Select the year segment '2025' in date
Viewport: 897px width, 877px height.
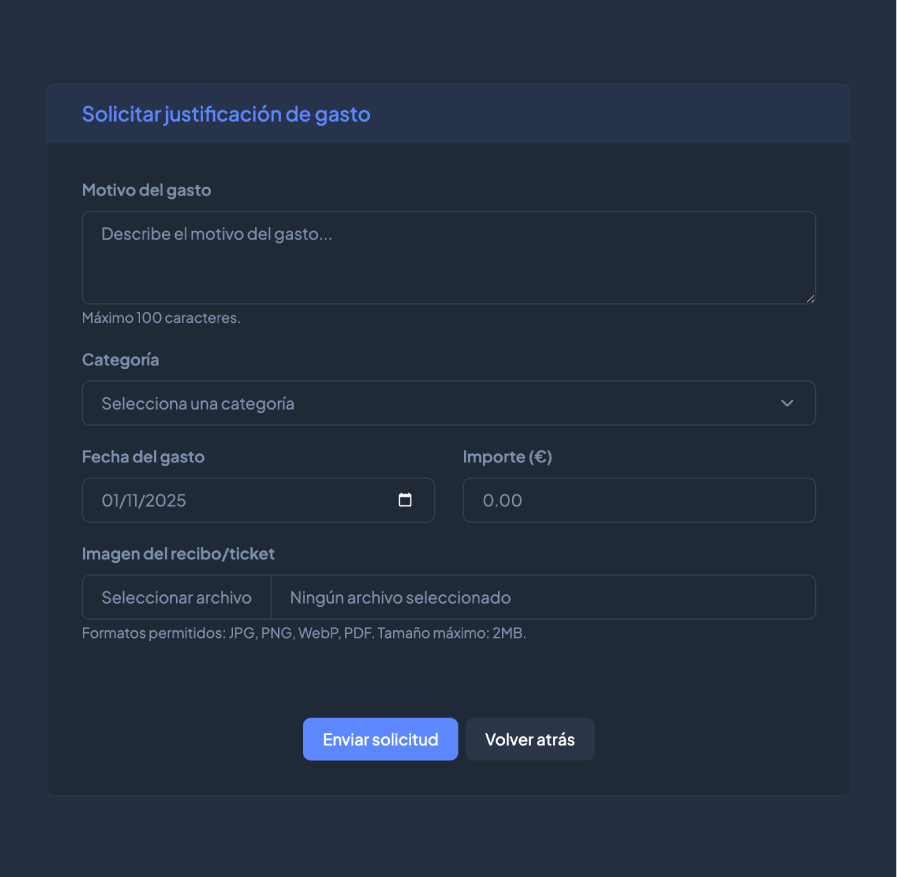coord(166,500)
